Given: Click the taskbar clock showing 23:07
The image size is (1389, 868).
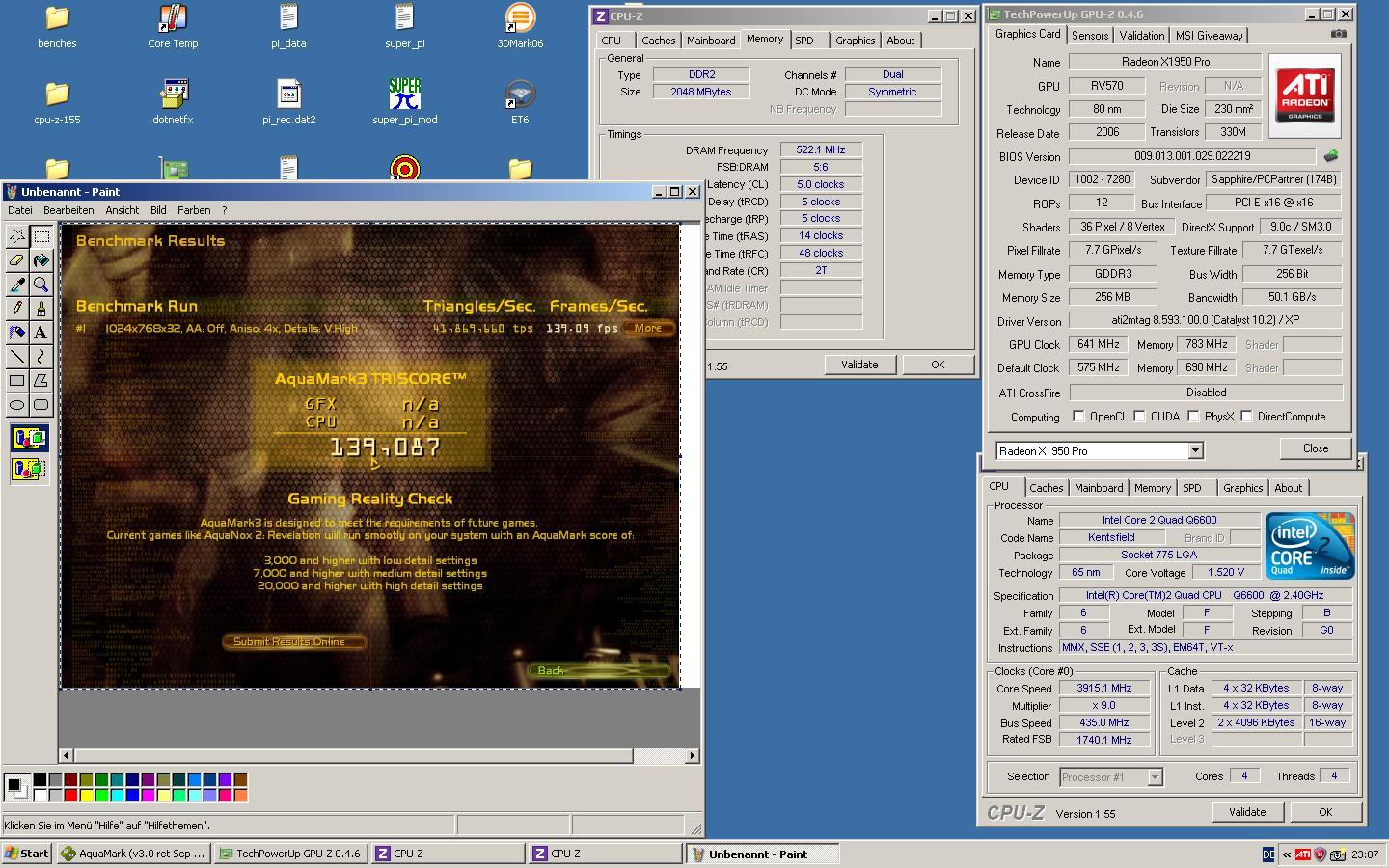Looking at the screenshot, I should [x=1365, y=854].
